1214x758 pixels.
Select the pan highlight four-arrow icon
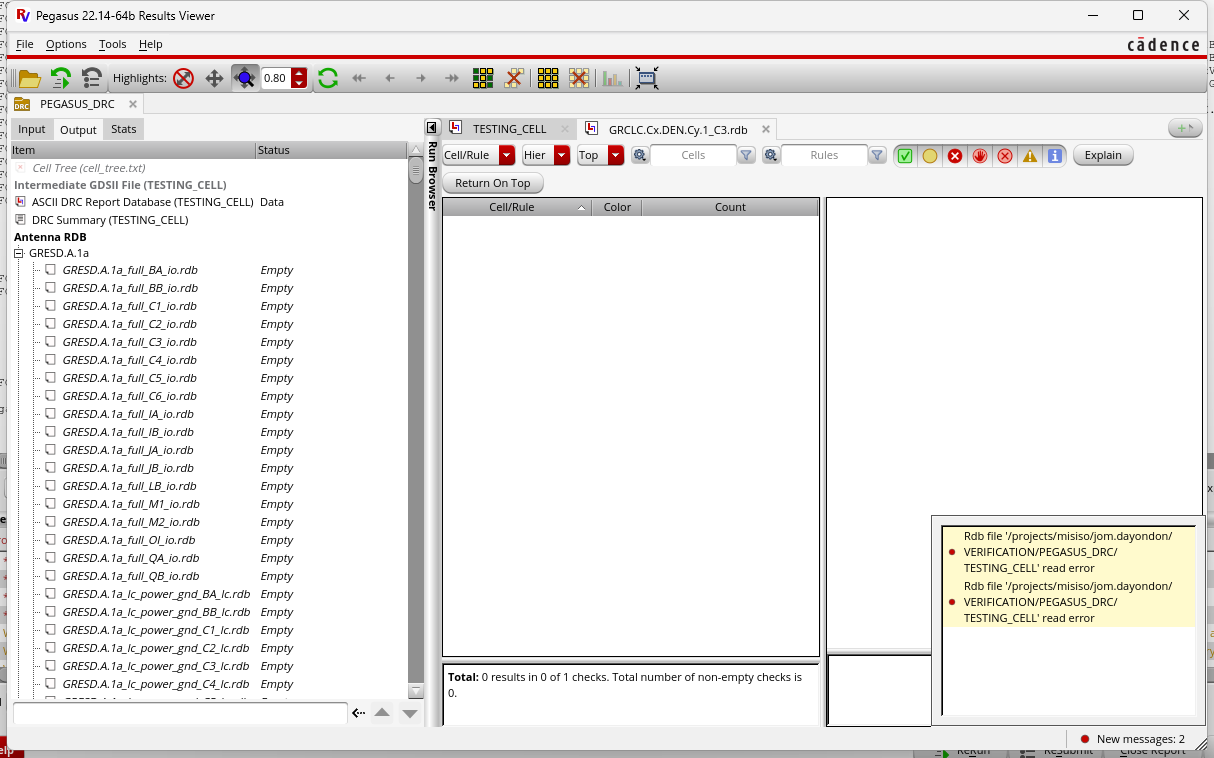point(214,78)
